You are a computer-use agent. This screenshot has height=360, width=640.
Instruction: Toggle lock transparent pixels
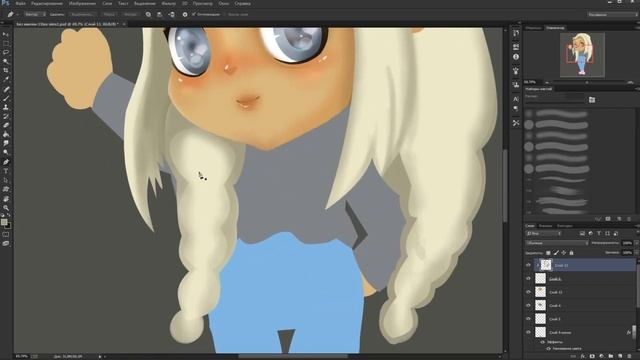[548, 253]
